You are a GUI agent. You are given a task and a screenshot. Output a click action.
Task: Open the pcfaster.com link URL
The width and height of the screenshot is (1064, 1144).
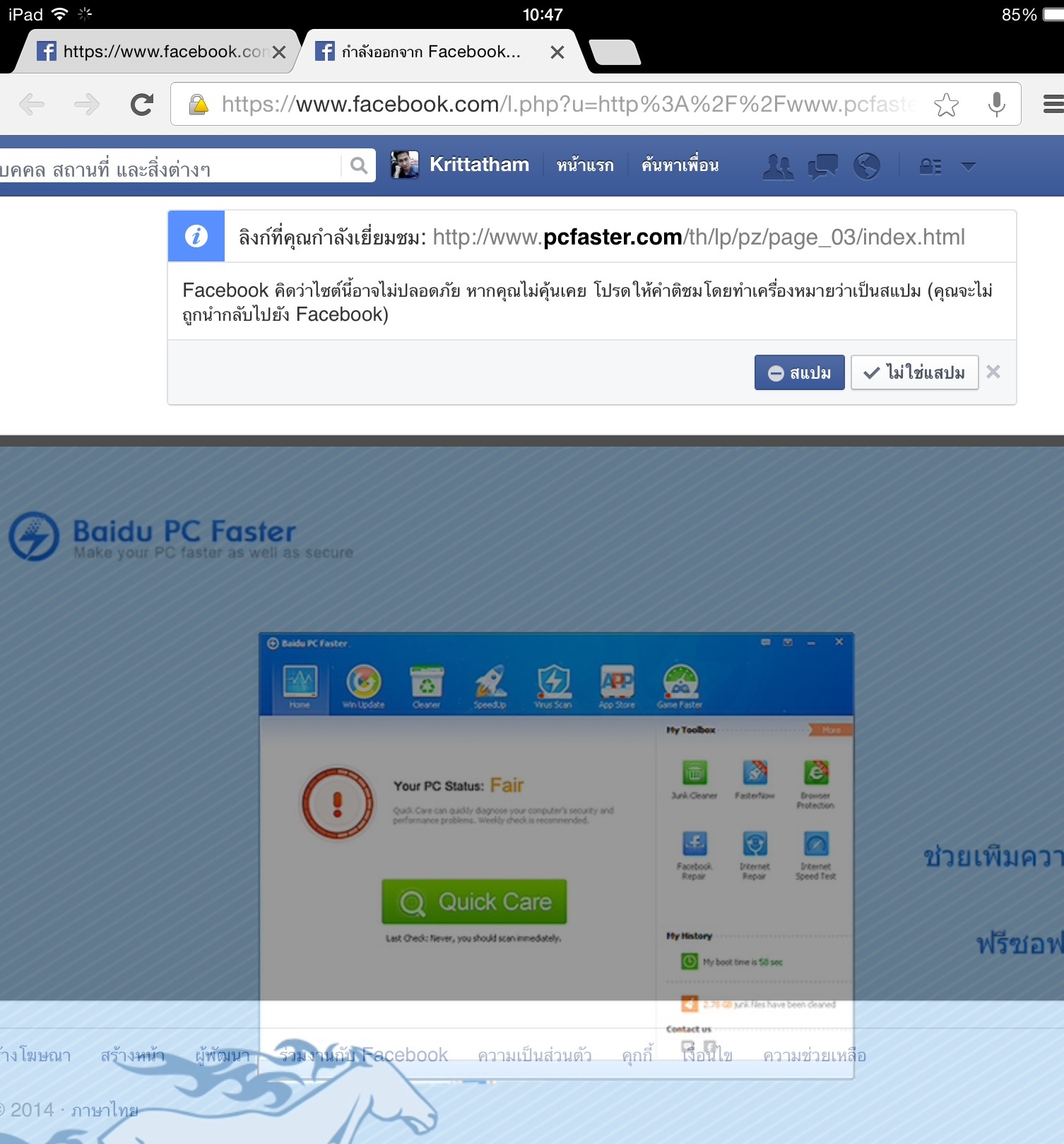(x=699, y=237)
